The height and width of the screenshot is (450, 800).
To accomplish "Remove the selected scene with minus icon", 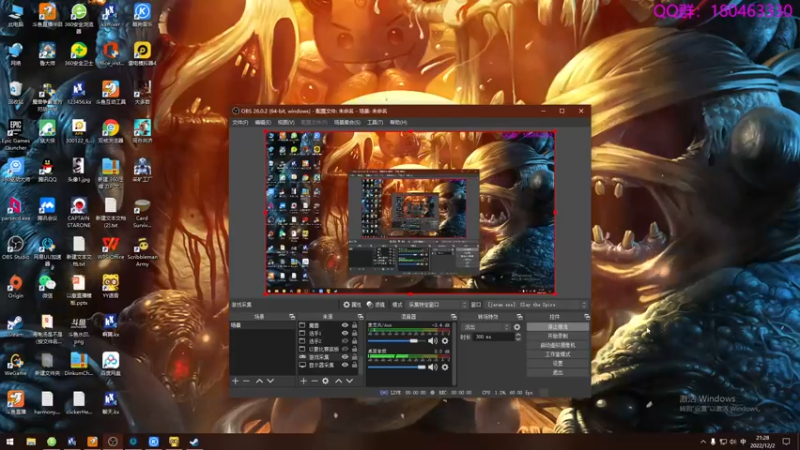I will 246,381.
